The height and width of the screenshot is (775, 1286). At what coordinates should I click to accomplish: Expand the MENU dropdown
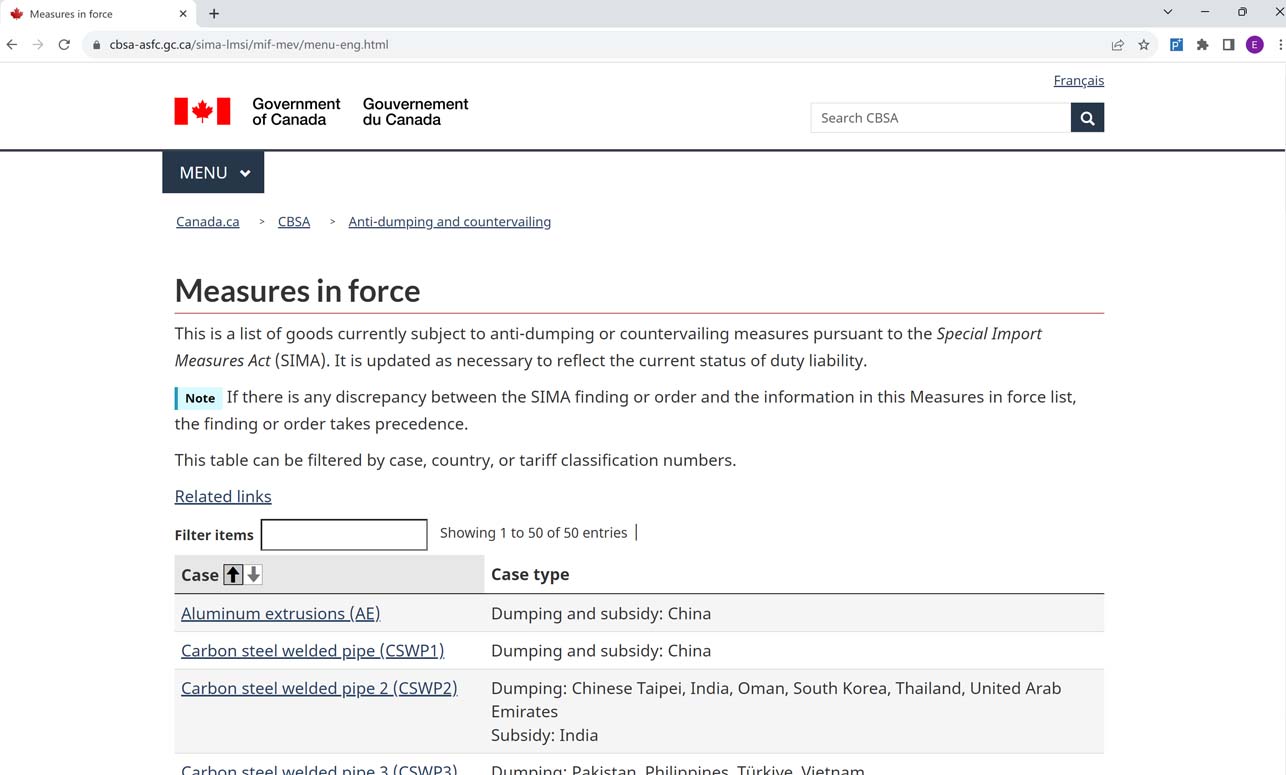[x=213, y=172]
